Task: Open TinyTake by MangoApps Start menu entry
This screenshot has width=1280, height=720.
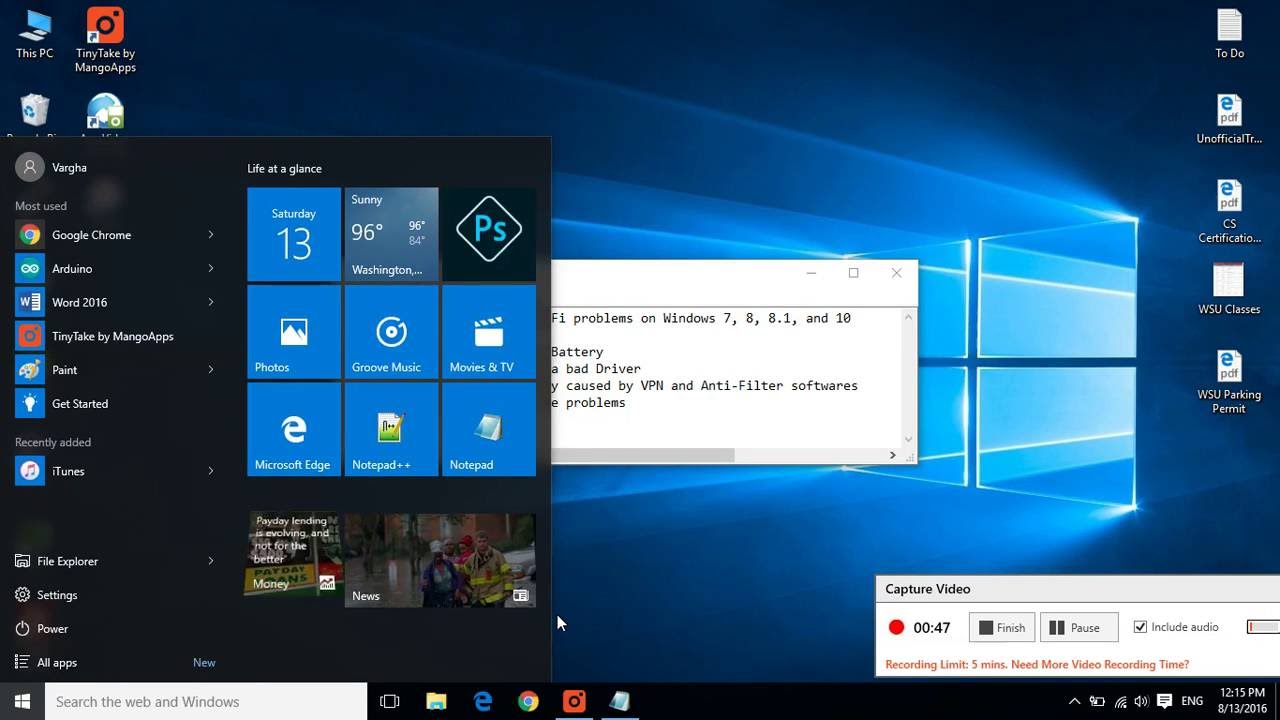Action: 115,336
